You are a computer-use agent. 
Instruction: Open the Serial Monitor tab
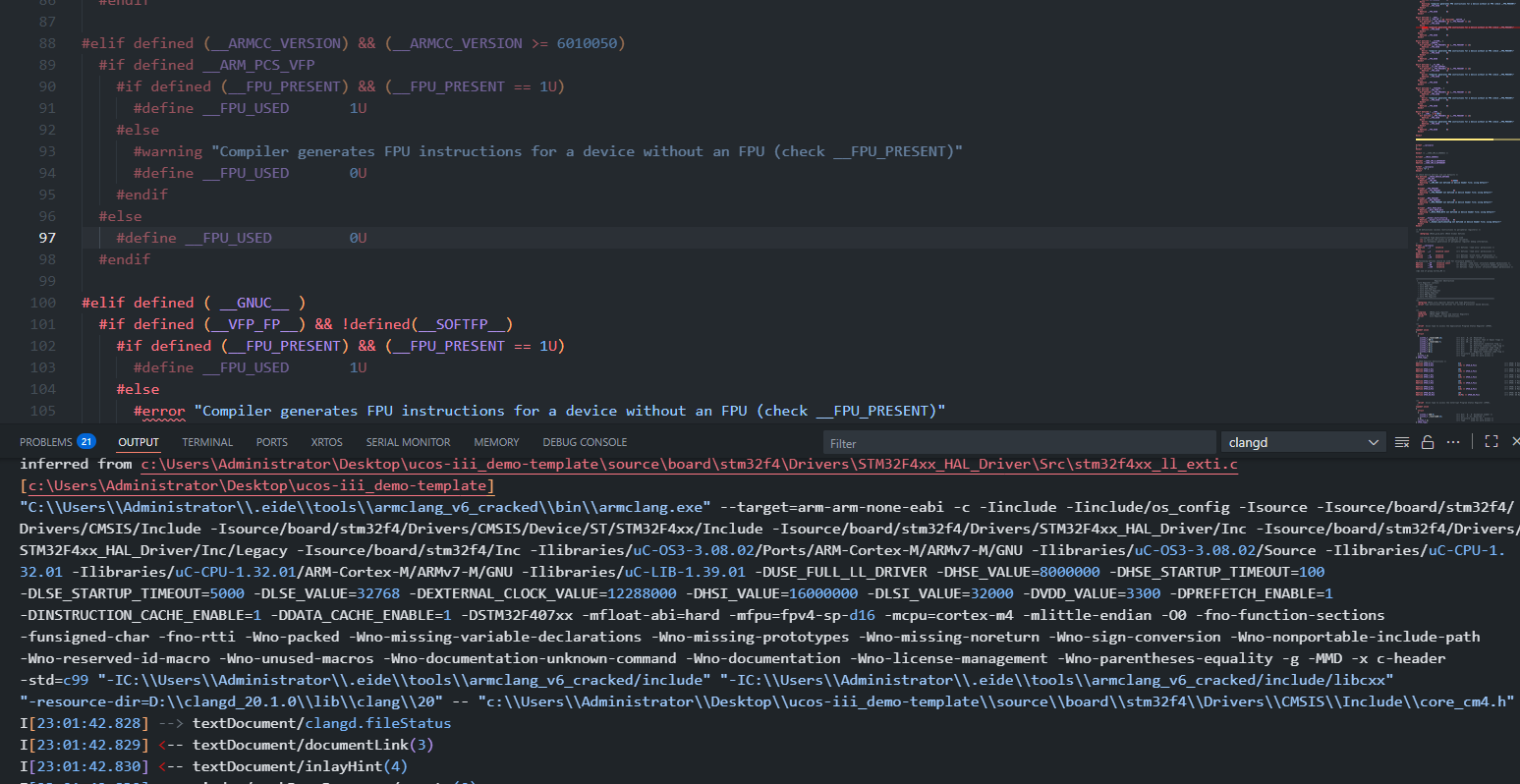pos(408,442)
